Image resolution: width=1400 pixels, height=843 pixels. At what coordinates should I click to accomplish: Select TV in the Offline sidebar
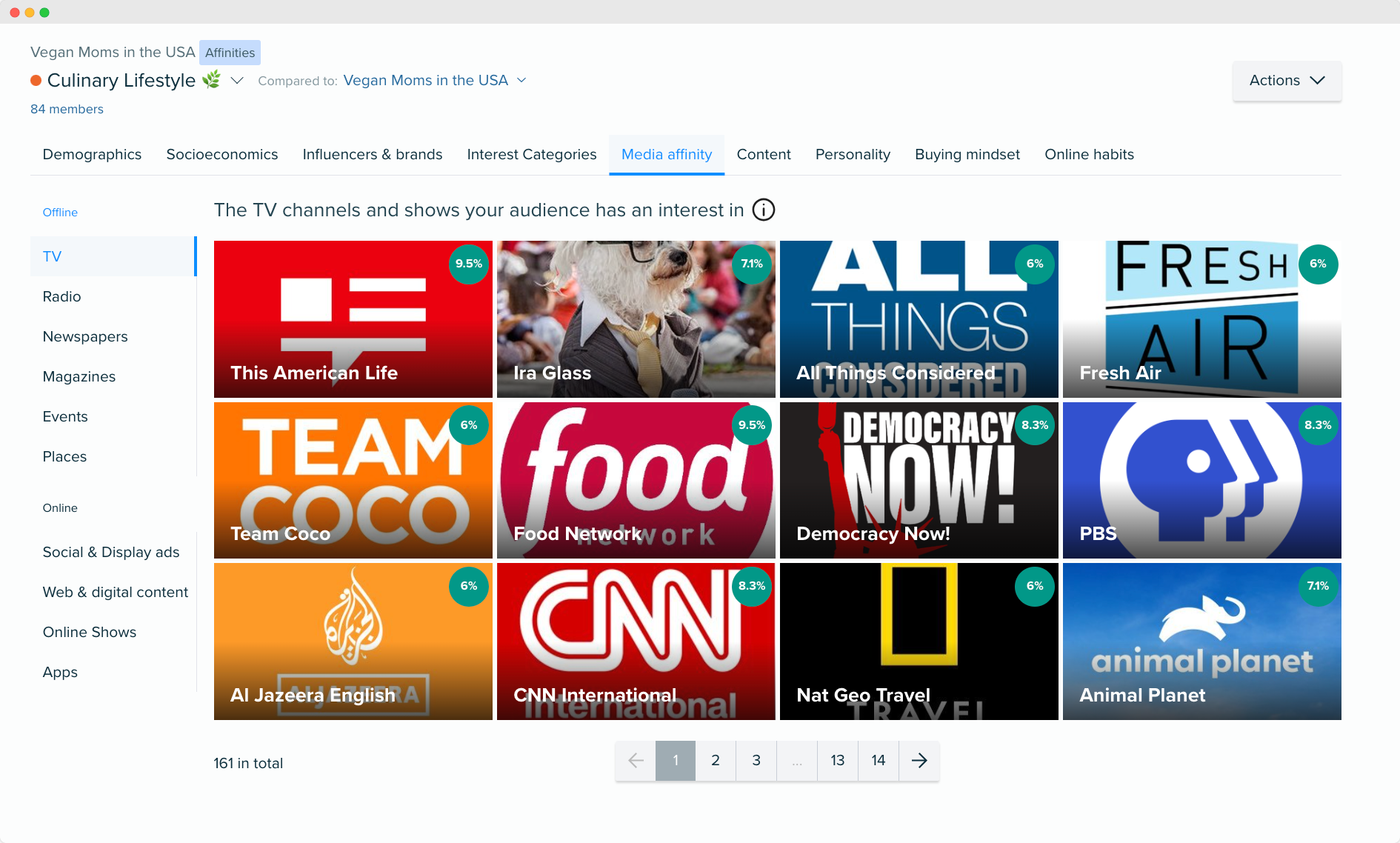coord(113,256)
